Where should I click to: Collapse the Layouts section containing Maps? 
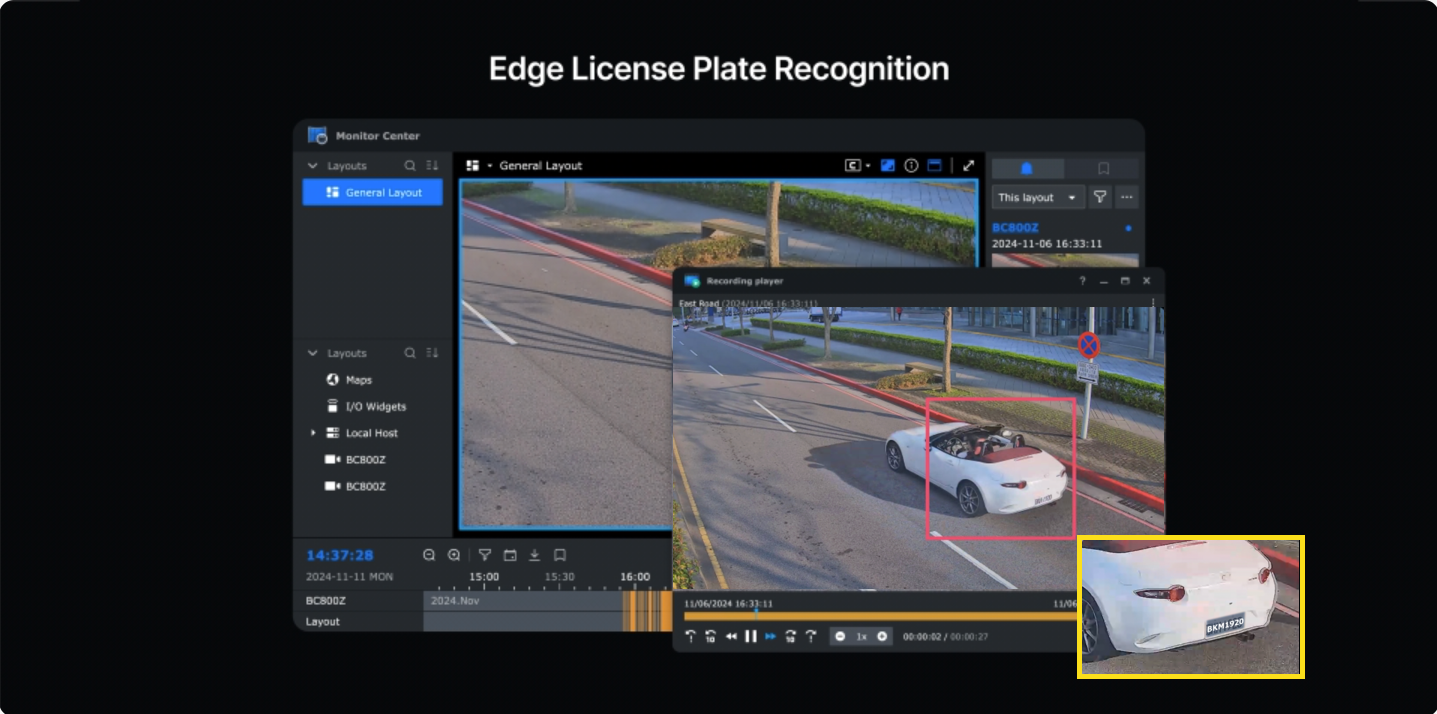pos(313,353)
